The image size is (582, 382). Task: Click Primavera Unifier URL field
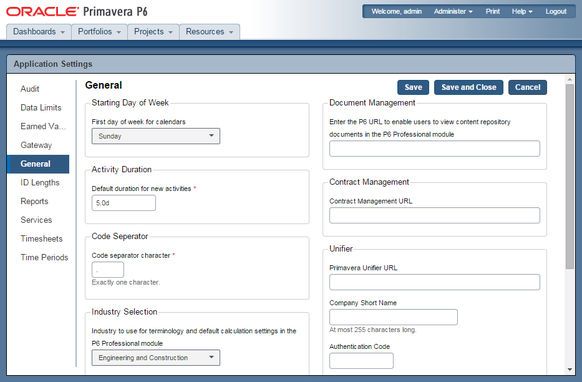434,282
